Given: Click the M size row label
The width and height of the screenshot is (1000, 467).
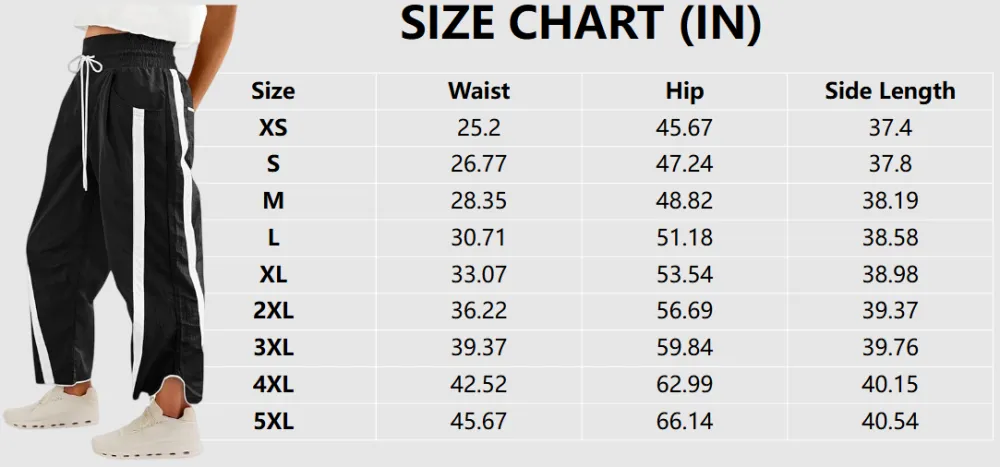Looking at the screenshot, I should pyautogui.click(x=273, y=201).
